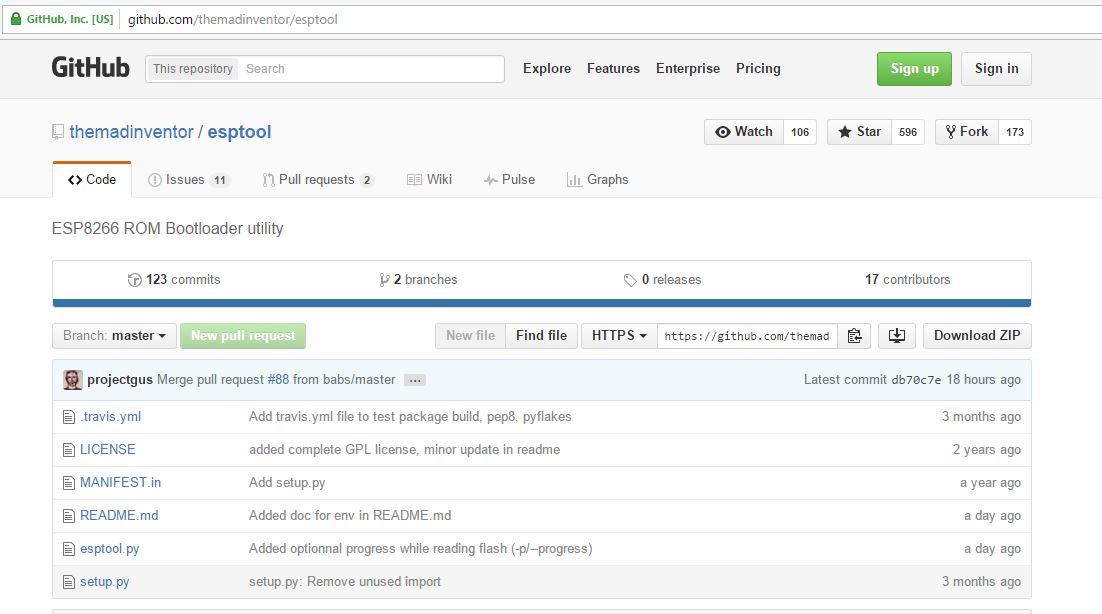This screenshot has width=1102, height=614.
Task: Click the branch icon showing 2 branches
Action: pyautogui.click(x=384, y=280)
